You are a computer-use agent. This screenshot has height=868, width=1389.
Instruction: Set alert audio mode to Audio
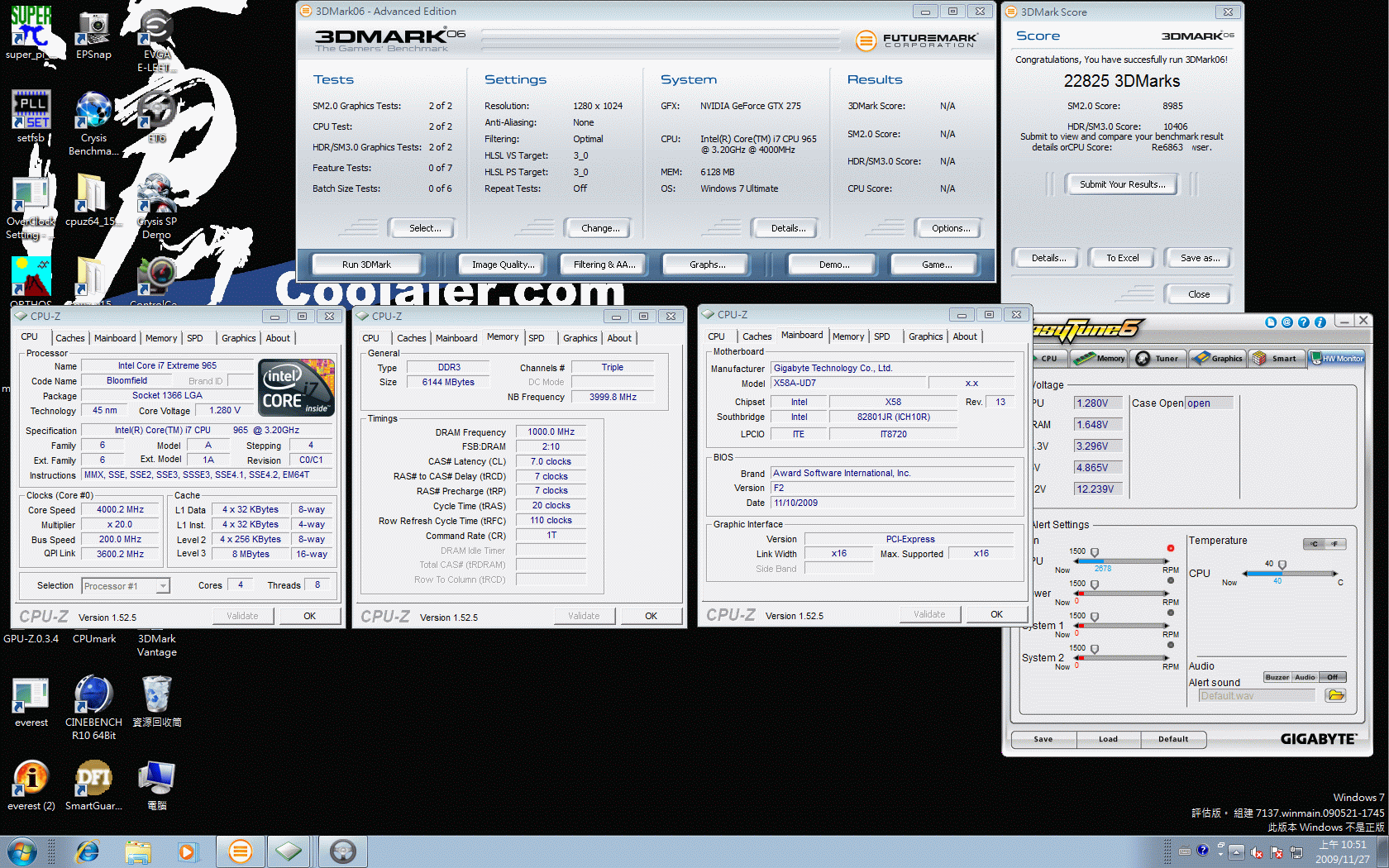click(1305, 677)
